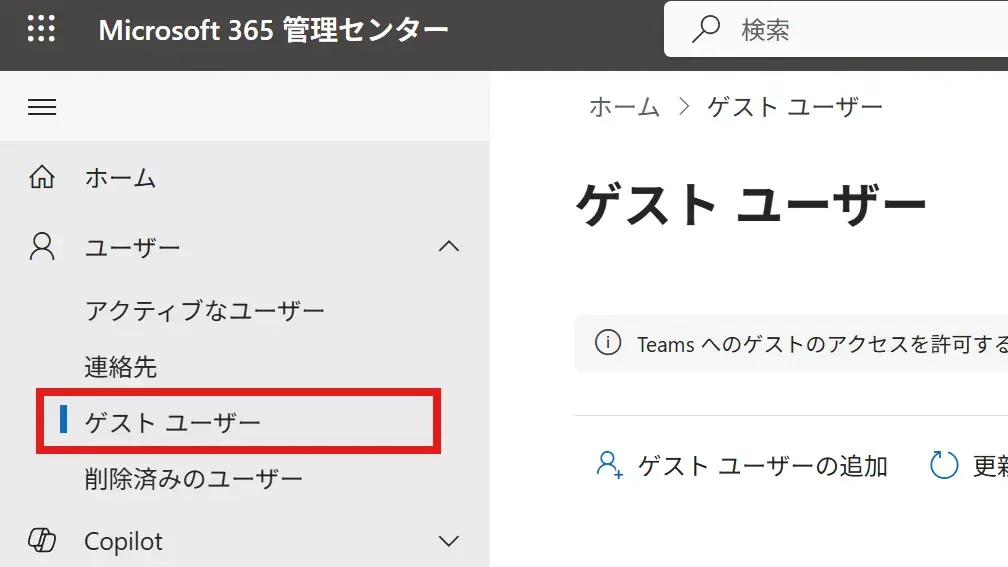
Task: Click ゲスト ユーザー breadcrumb item
Action: 795,107
